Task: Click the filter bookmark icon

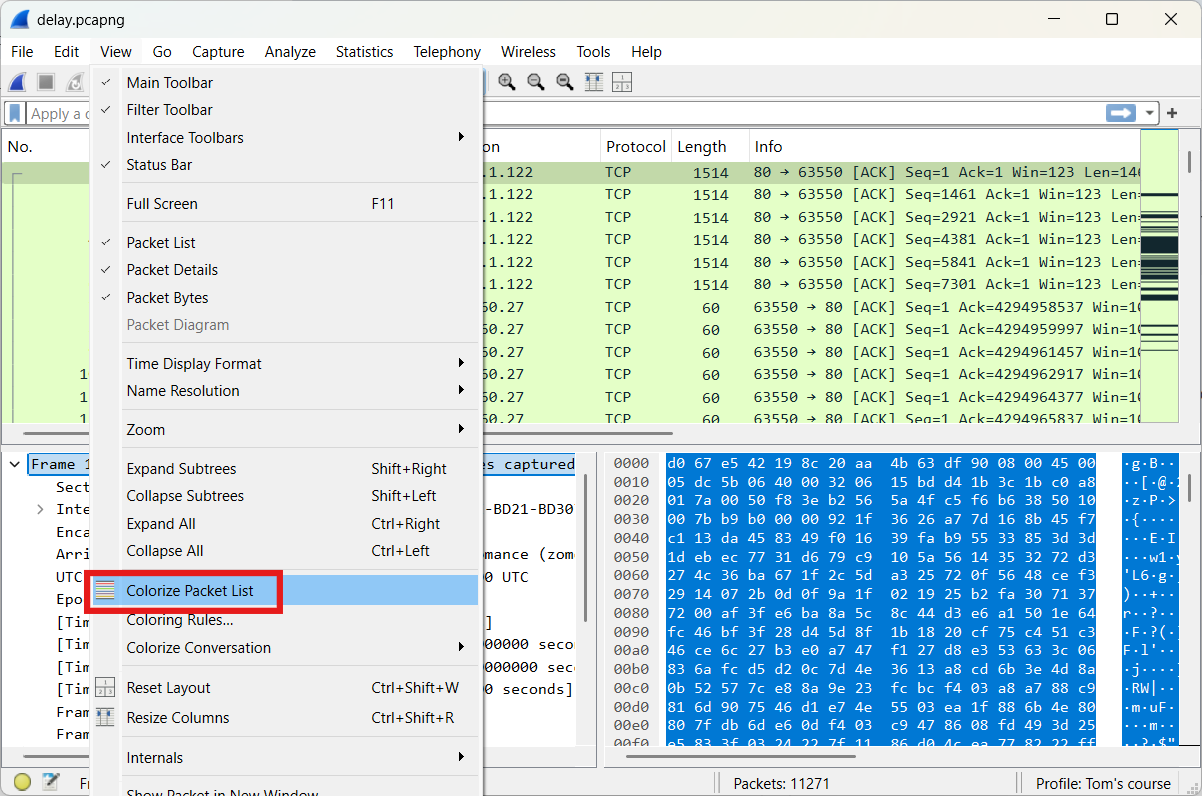Action: pos(15,113)
